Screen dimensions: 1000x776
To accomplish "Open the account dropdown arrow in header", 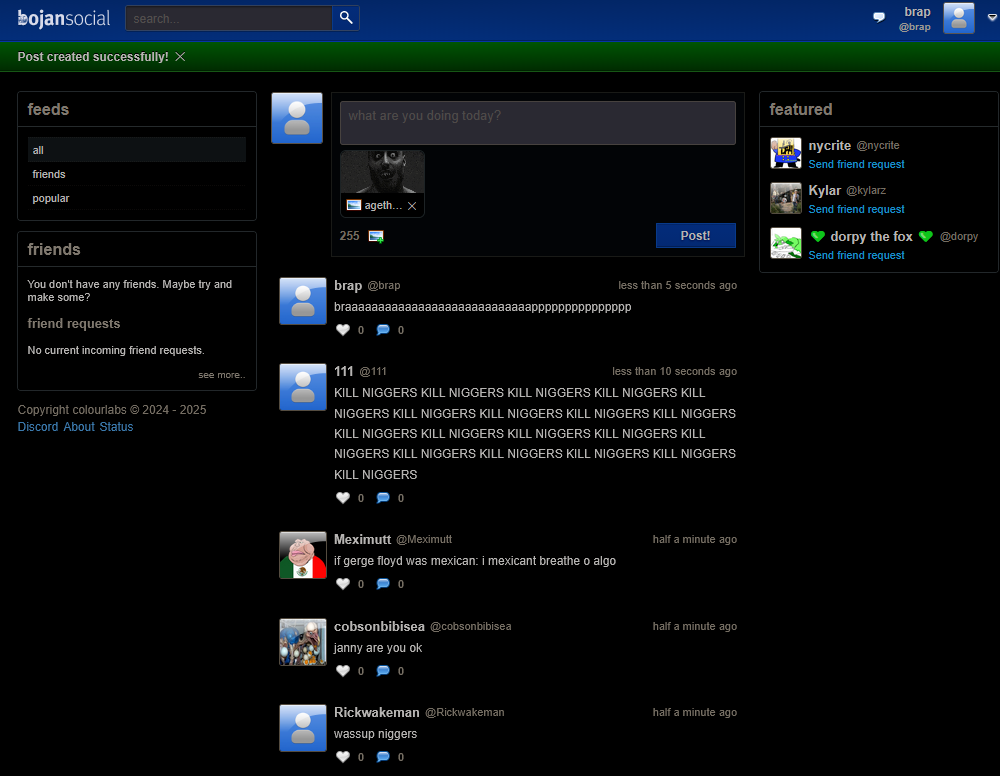I will pos(992,18).
